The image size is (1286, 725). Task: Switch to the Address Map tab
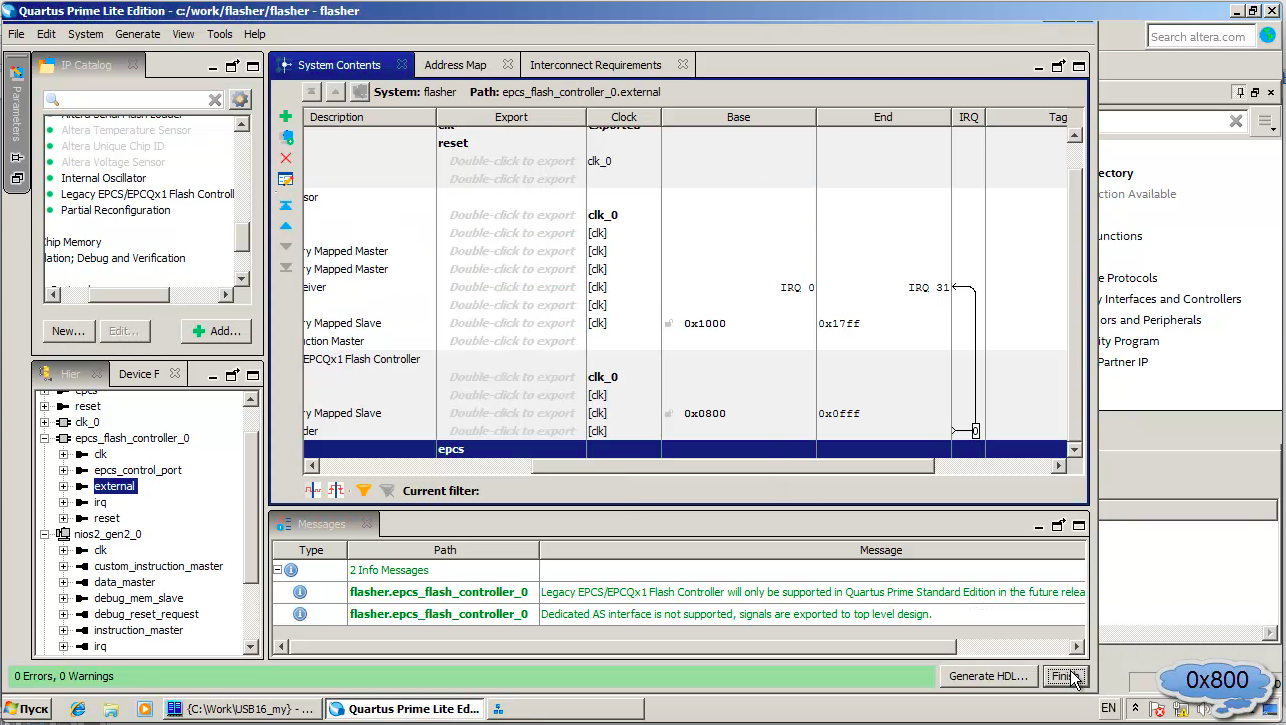click(455, 65)
